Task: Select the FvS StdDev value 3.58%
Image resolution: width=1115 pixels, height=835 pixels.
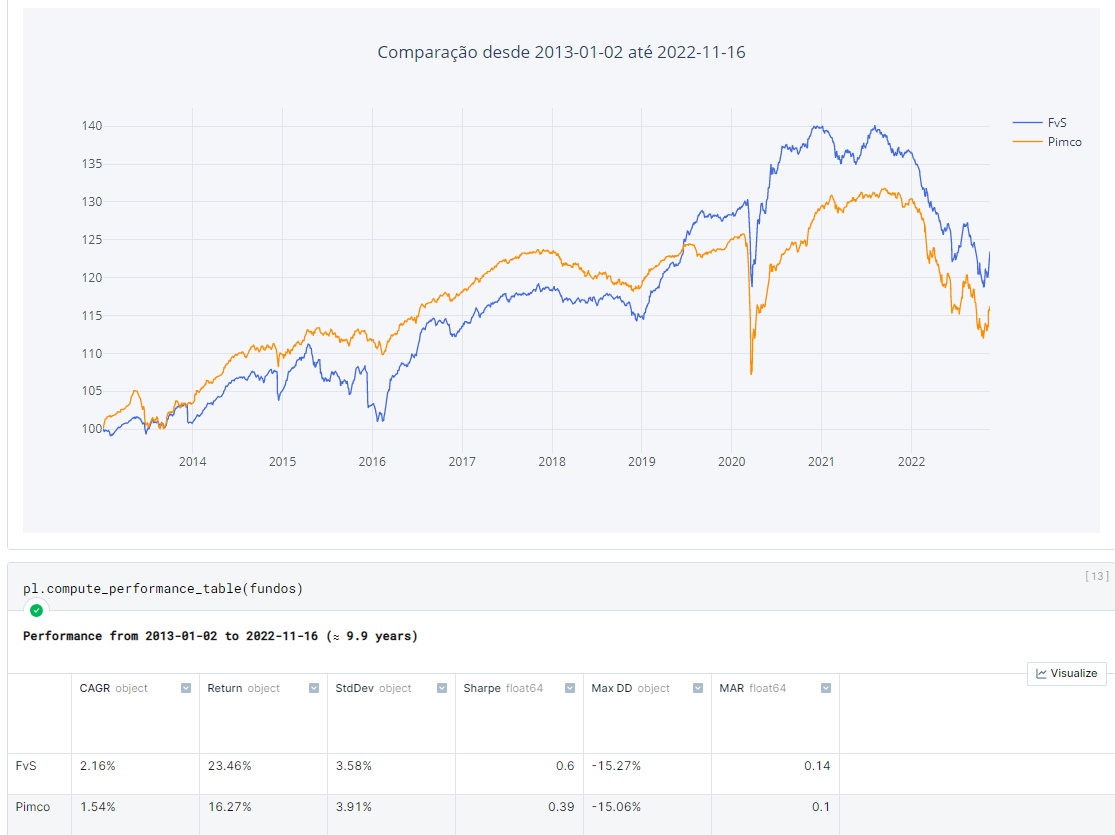Action: [x=353, y=766]
